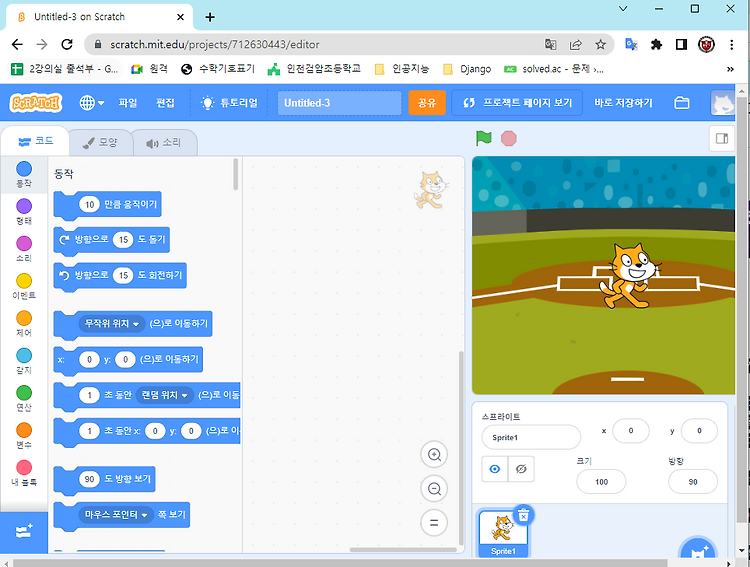
Task: Select the 형태 block category
Action: [x=24, y=212]
